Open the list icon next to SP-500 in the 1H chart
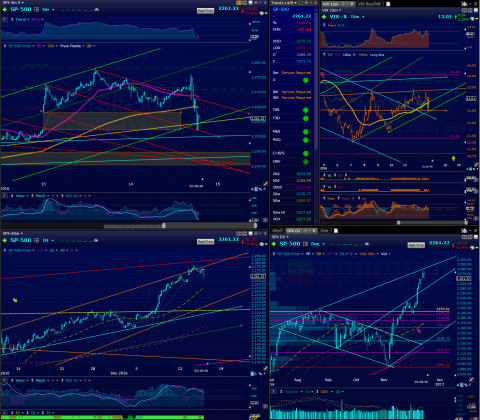The width and height of the screenshot is (480, 420). click(x=37, y=240)
